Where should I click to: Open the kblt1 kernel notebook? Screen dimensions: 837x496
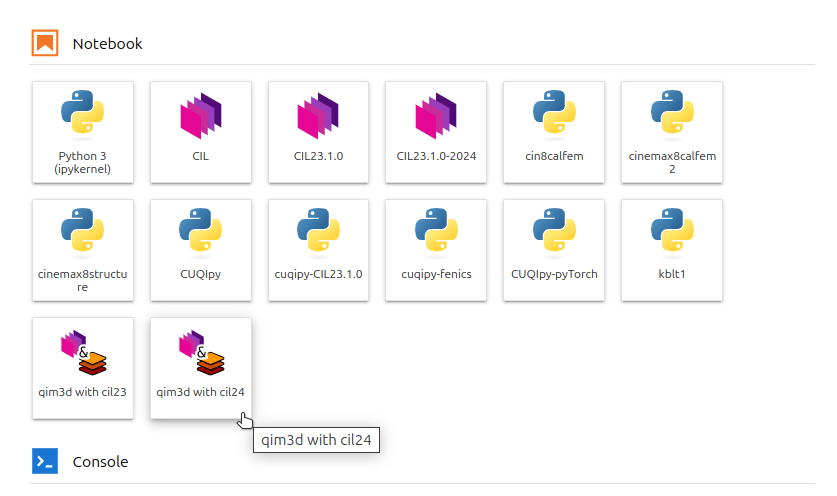coord(672,250)
